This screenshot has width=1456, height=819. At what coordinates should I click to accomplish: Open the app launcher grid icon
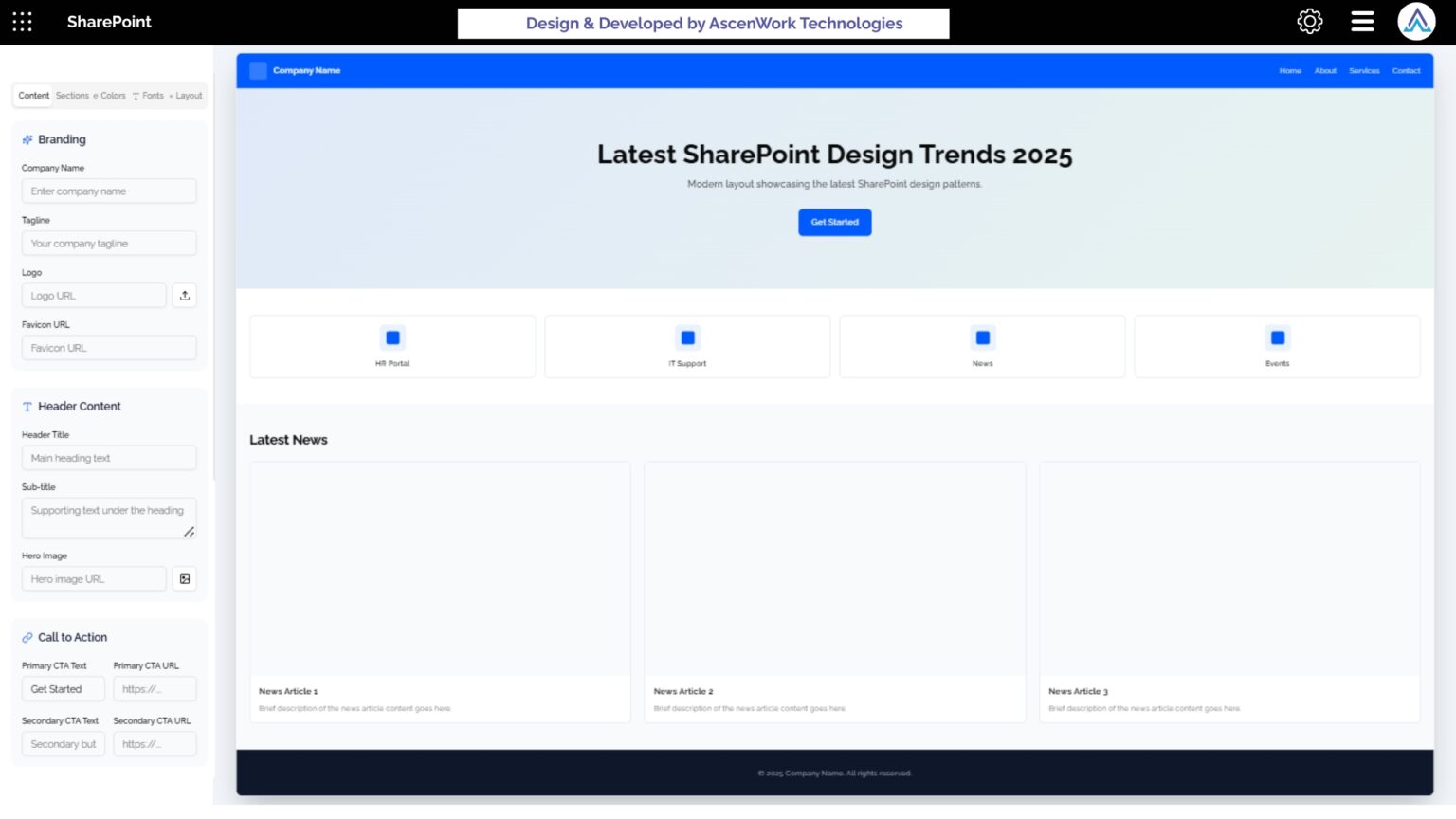click(23, 22)
